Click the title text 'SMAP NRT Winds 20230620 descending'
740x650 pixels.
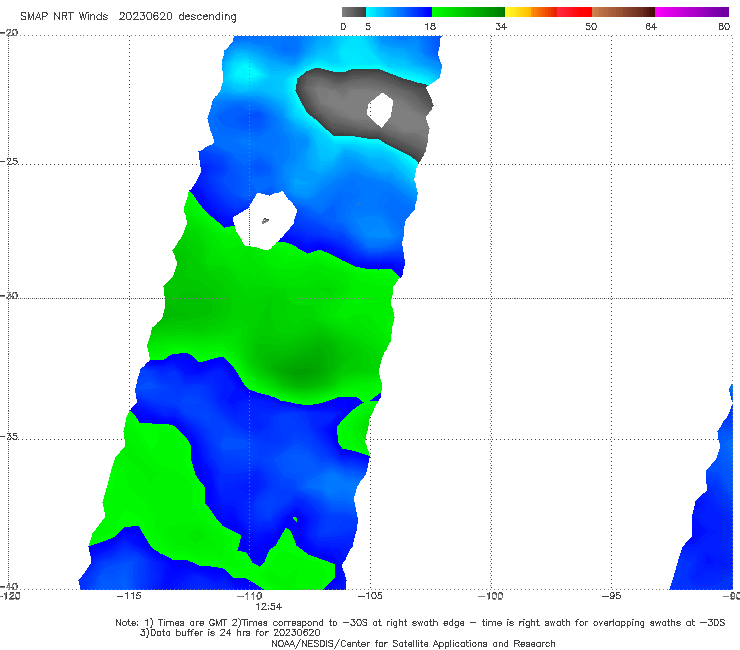pyautogui.click(x=128, y=17)
